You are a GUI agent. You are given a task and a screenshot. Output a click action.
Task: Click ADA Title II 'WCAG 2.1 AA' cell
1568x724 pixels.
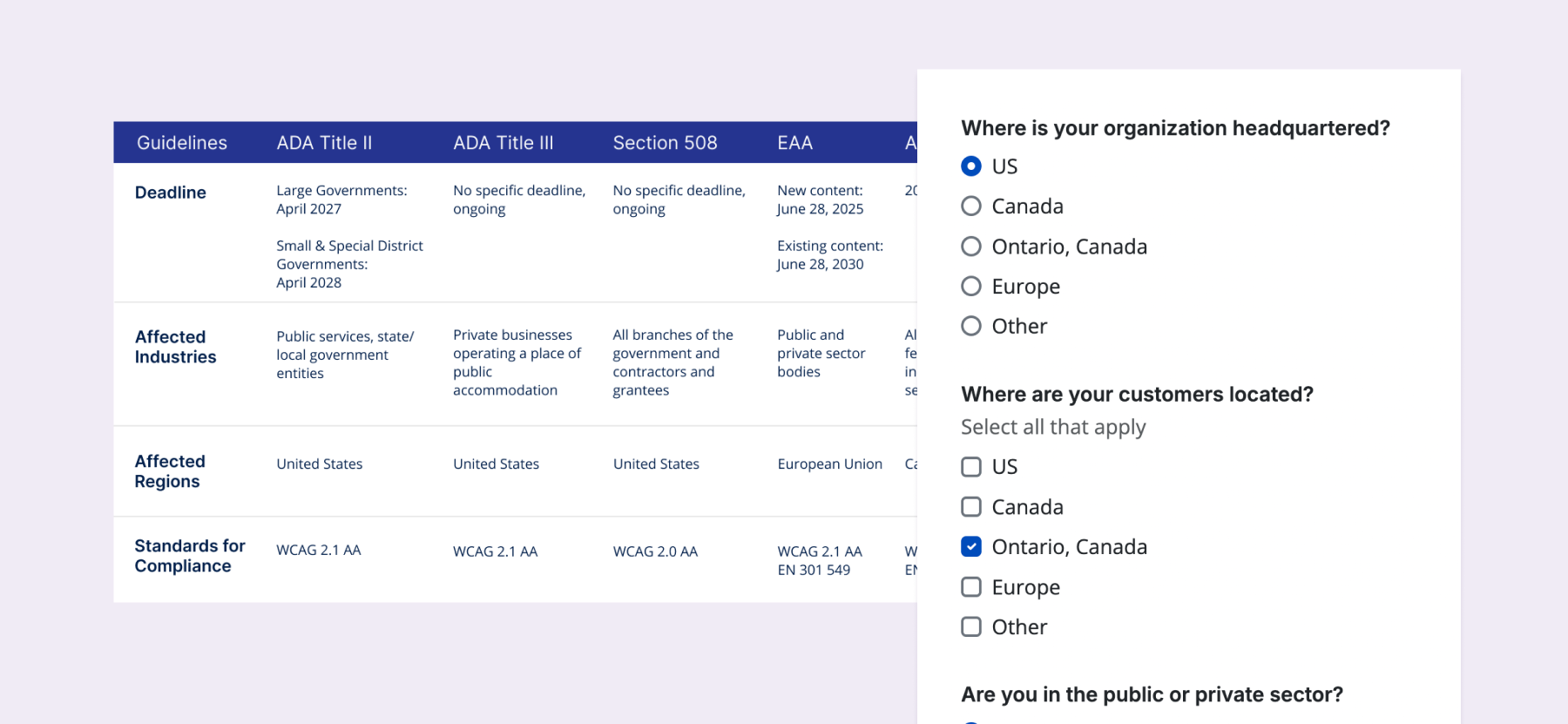[319, 551]
